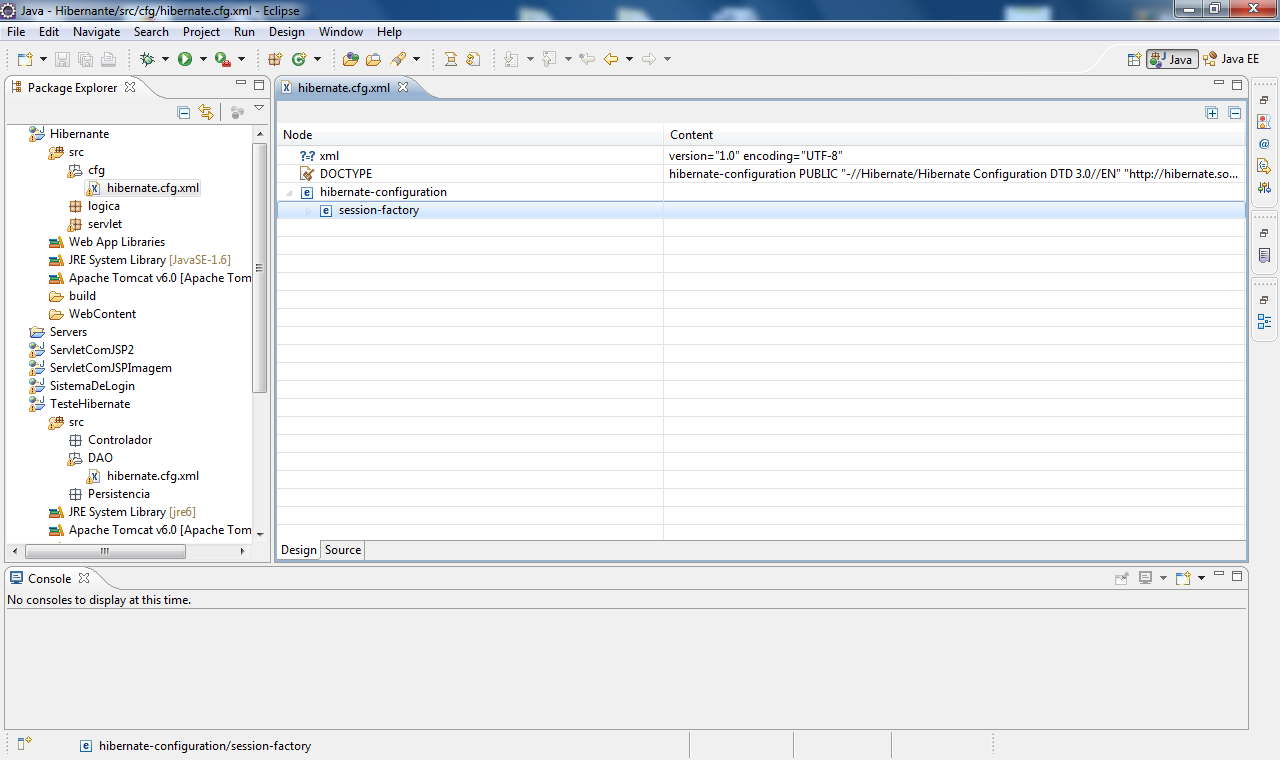Launch the Debug bug icon
The image size is (1280, 760).
(148, 59)
